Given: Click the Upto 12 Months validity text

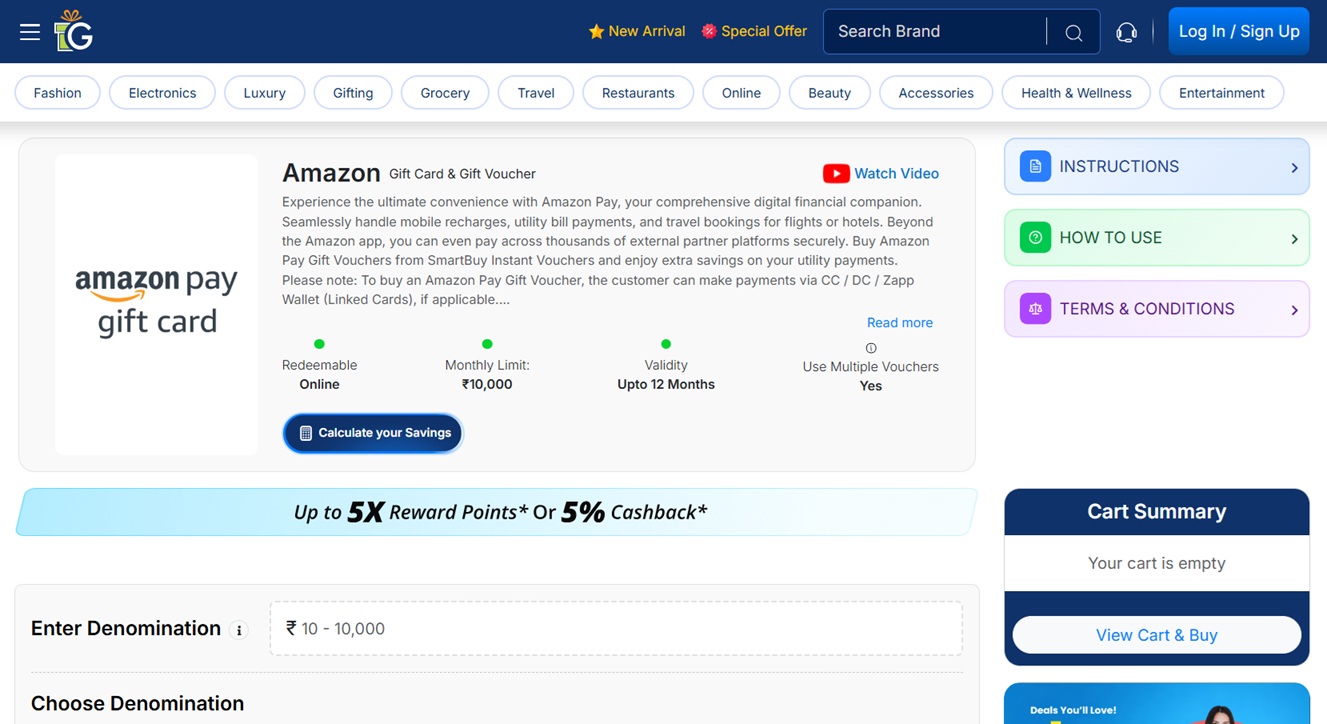Looking at the screenshot, I should [666, 384].
